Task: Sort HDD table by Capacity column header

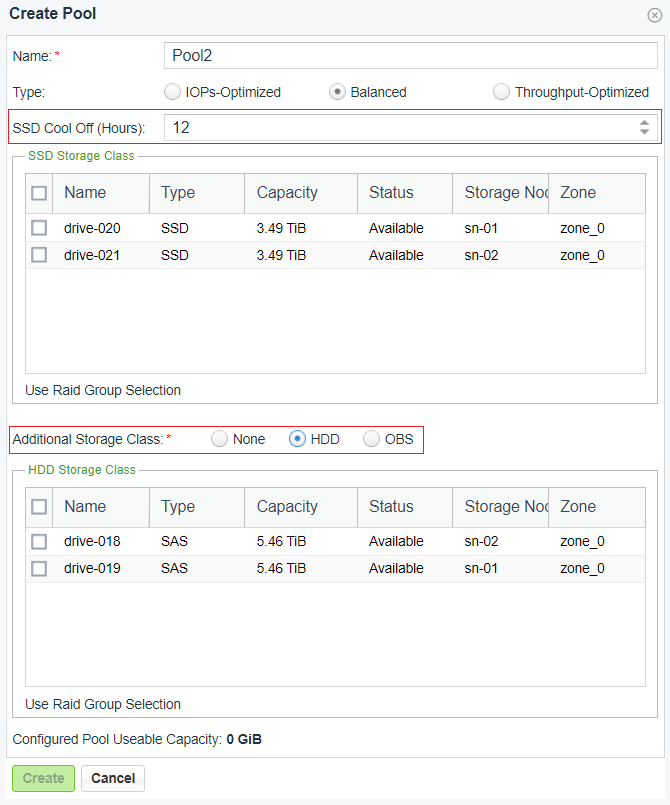Action: [301, 507]
